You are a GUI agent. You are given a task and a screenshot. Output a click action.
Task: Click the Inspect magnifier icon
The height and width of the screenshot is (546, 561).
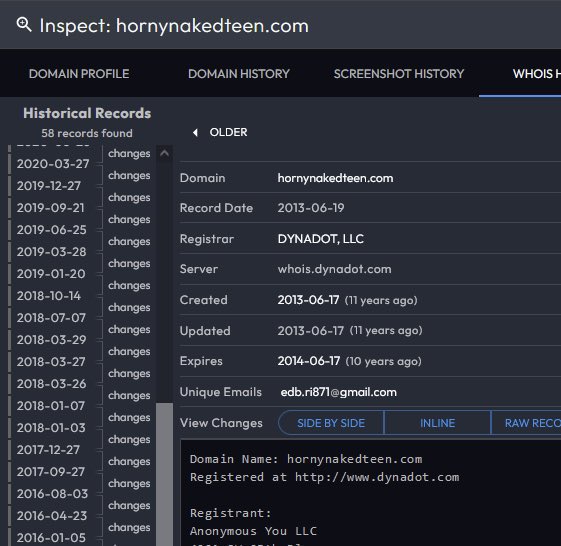pos(24,25)
